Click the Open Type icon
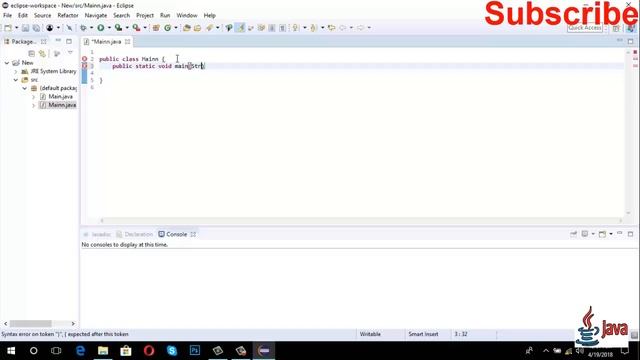The image size is (640, 360). [x=187, y=28]
